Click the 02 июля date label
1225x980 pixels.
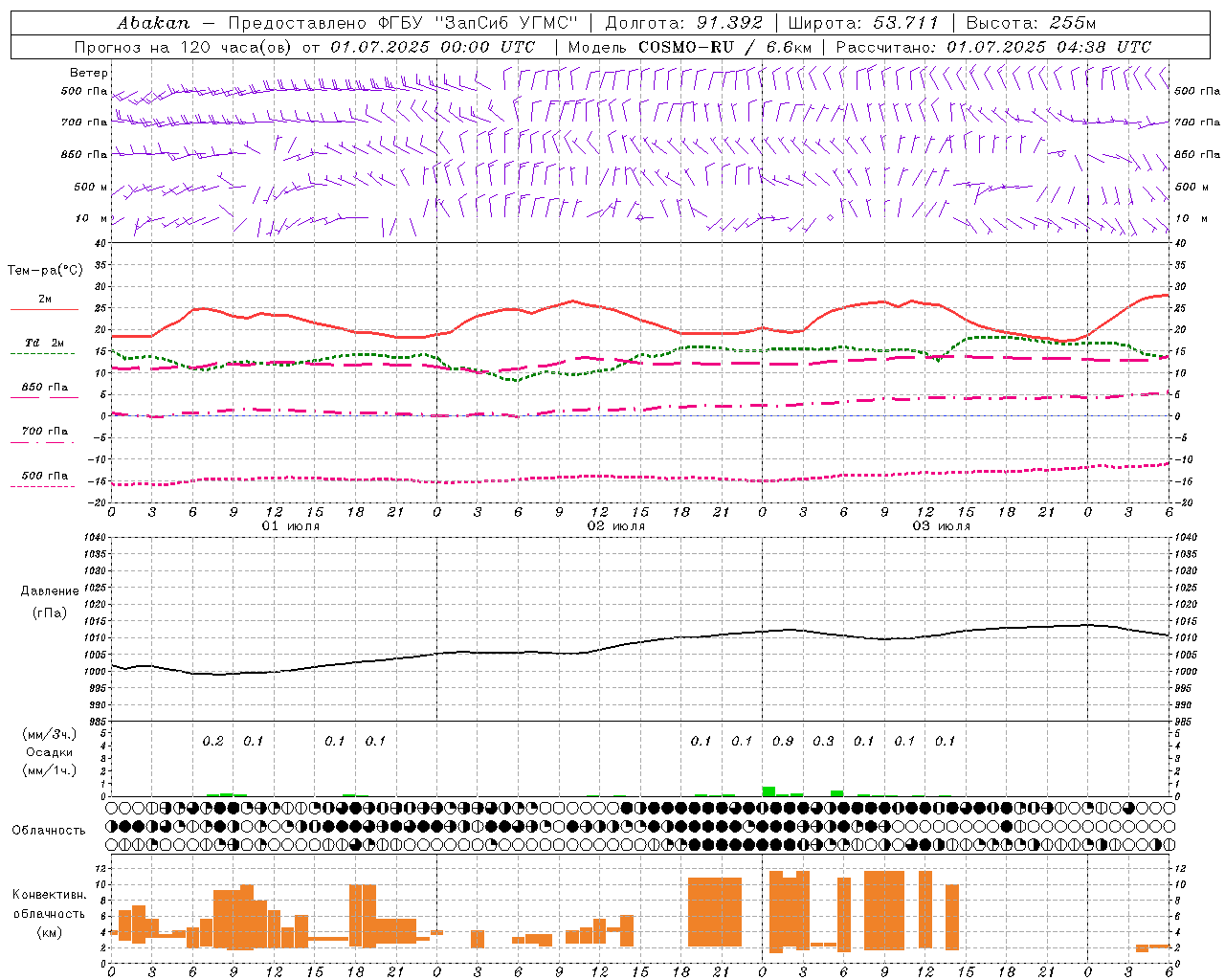point(616,526)
